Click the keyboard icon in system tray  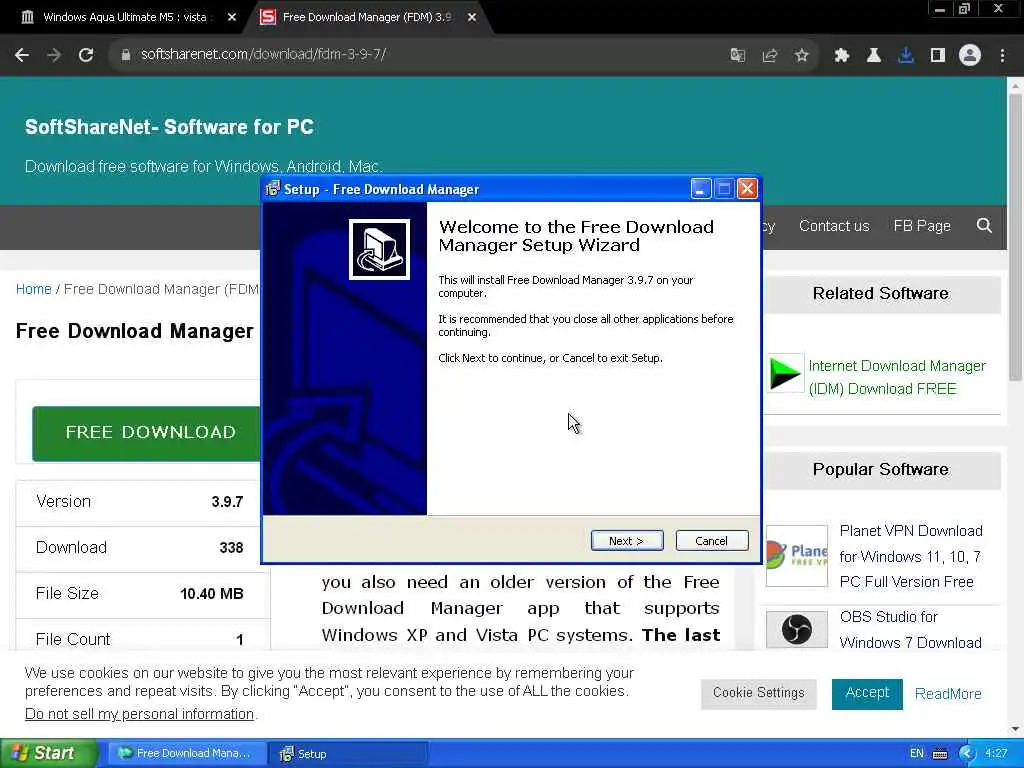[940, 754]
